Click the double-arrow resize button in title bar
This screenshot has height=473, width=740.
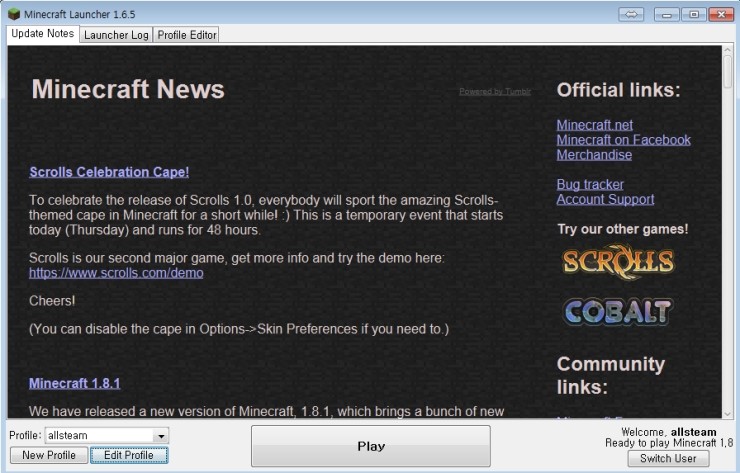tap(631, 14)
